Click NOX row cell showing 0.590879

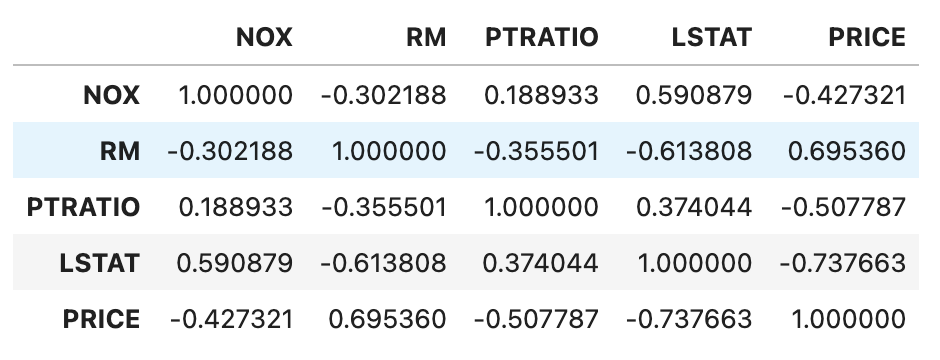pyautogui.click(x=694, y=95)
